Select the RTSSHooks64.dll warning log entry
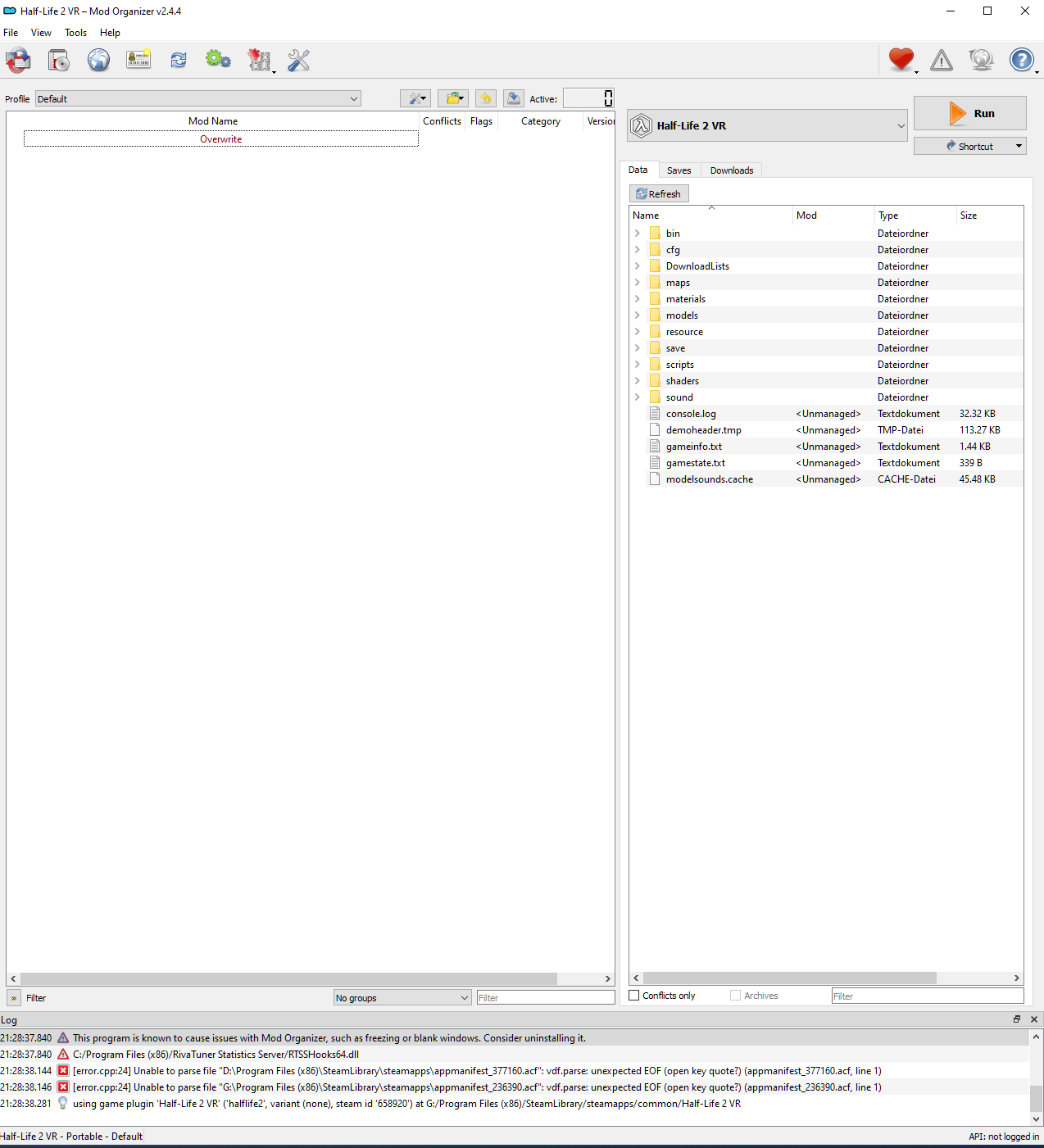 [x=515, y=1055]
